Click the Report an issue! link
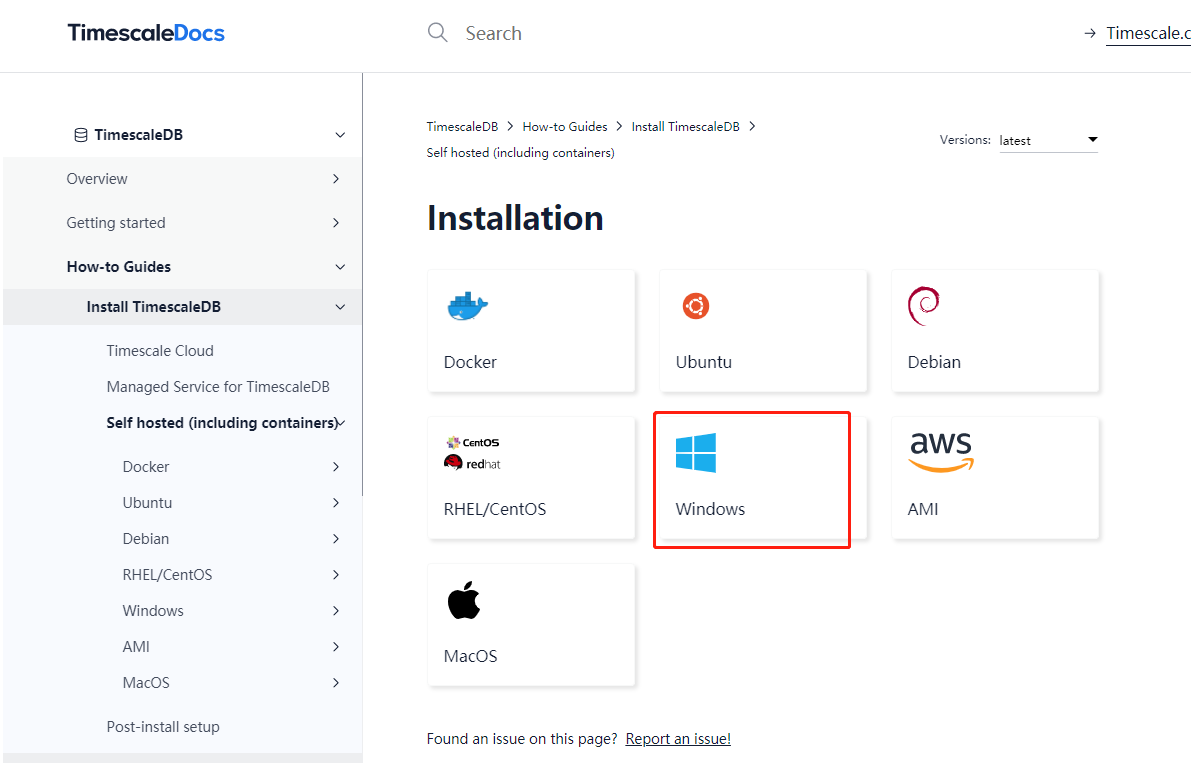Screen dimensions: 1191x763 point(678,739)
